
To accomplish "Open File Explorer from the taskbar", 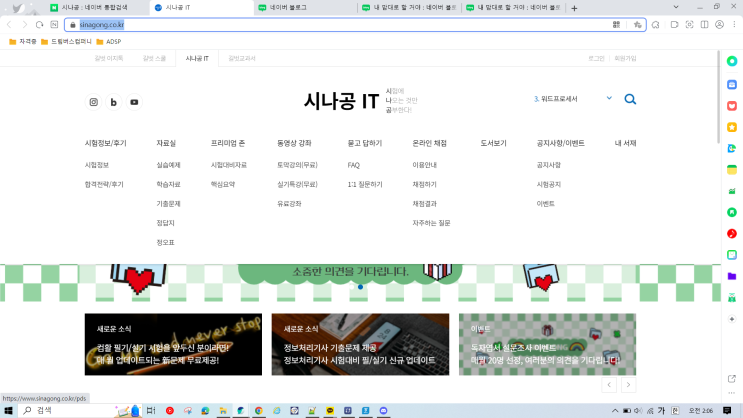I will point(223,410).
